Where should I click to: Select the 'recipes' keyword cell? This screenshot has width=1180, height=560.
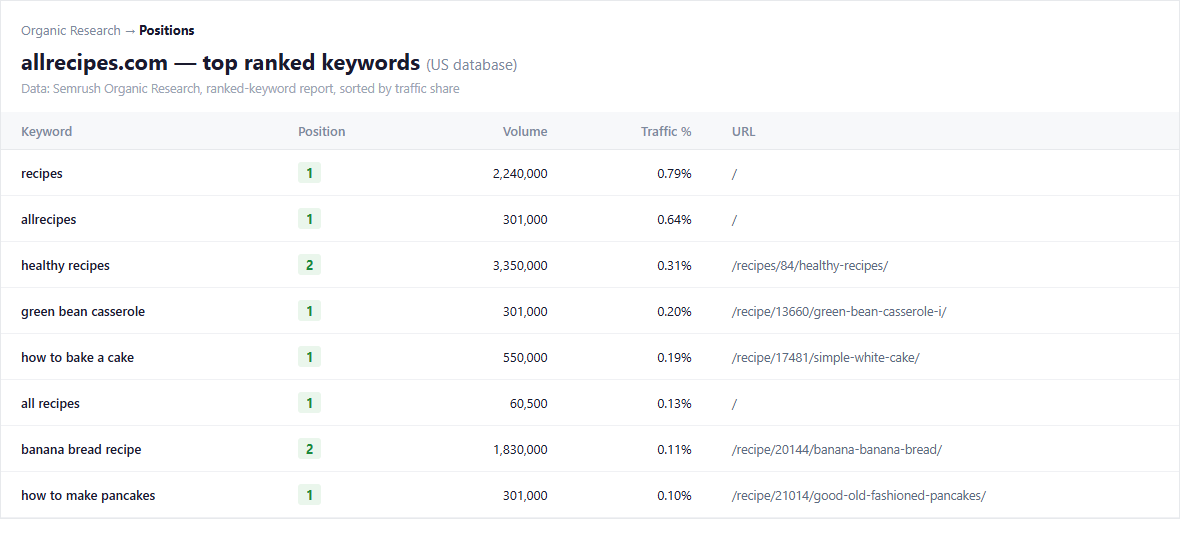click(42, 174)
